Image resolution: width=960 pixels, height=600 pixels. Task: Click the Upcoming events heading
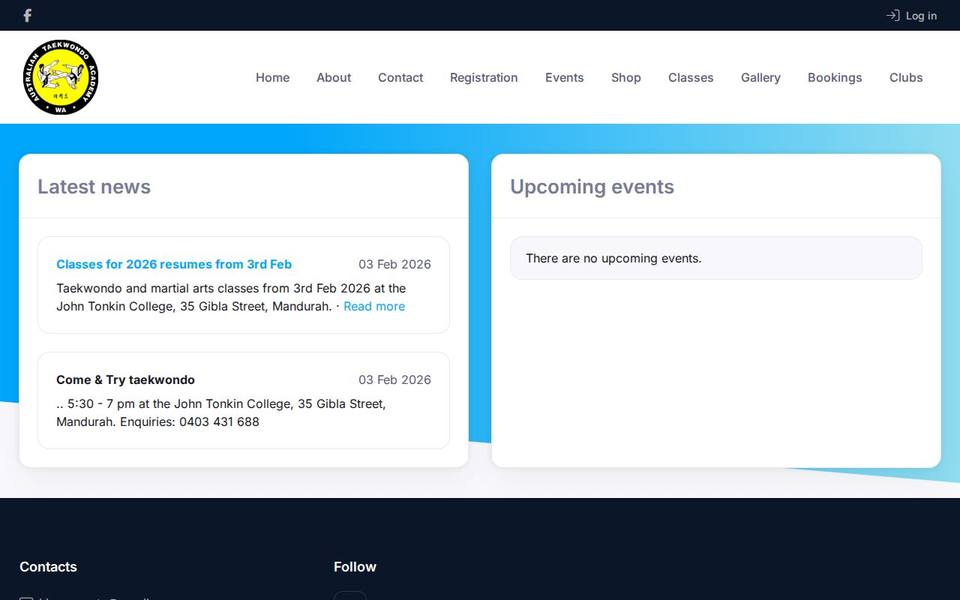tap(592, 187)
